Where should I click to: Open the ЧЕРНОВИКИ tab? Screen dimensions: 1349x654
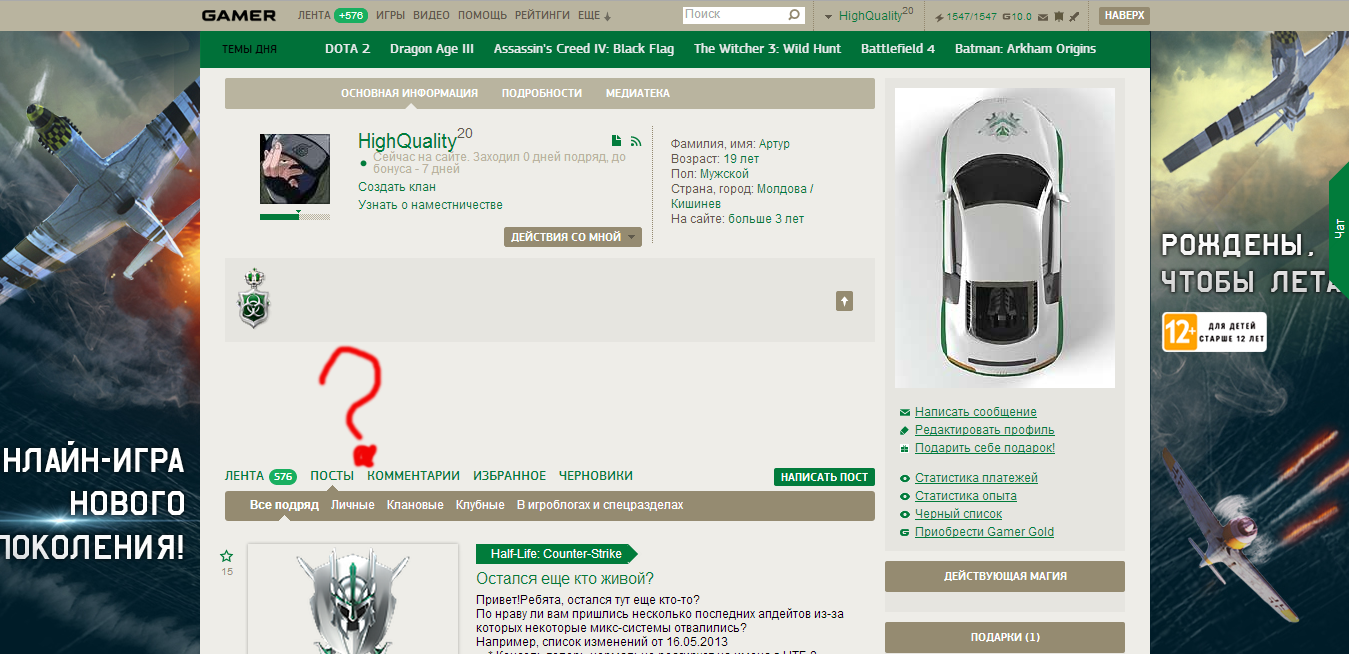596,476
